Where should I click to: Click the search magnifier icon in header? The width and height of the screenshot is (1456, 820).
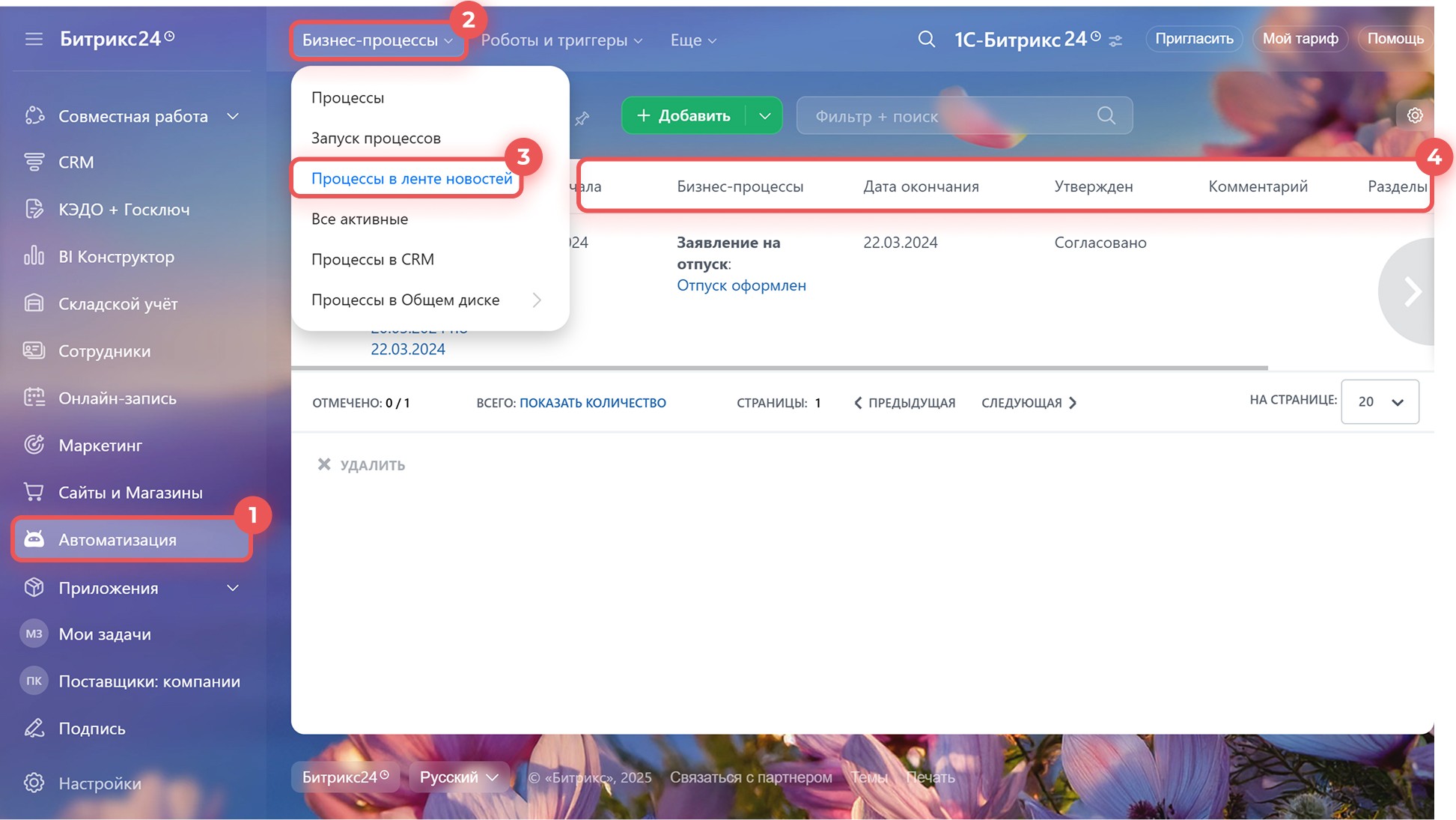pyautogui.click(x=926, y=39)
